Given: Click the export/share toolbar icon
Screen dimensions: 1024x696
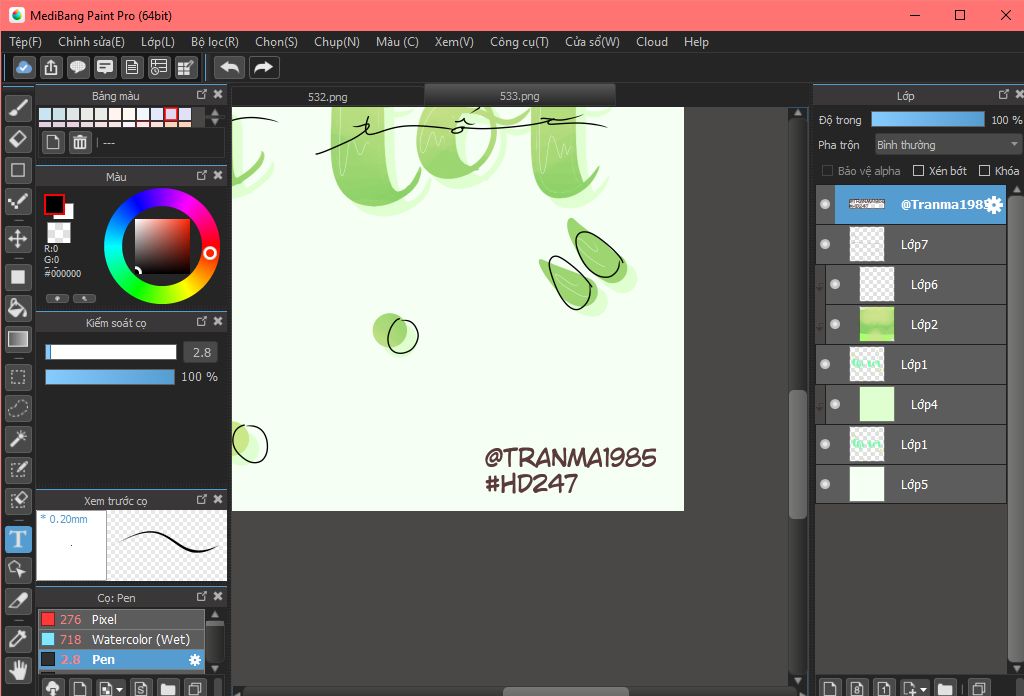Looking at the screenshot, I should [x=51, y=67].
